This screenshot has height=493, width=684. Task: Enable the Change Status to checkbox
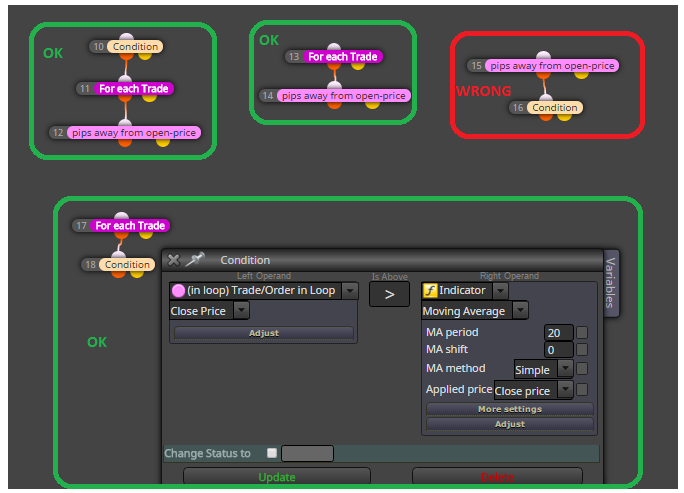click(x=272, y=453)
